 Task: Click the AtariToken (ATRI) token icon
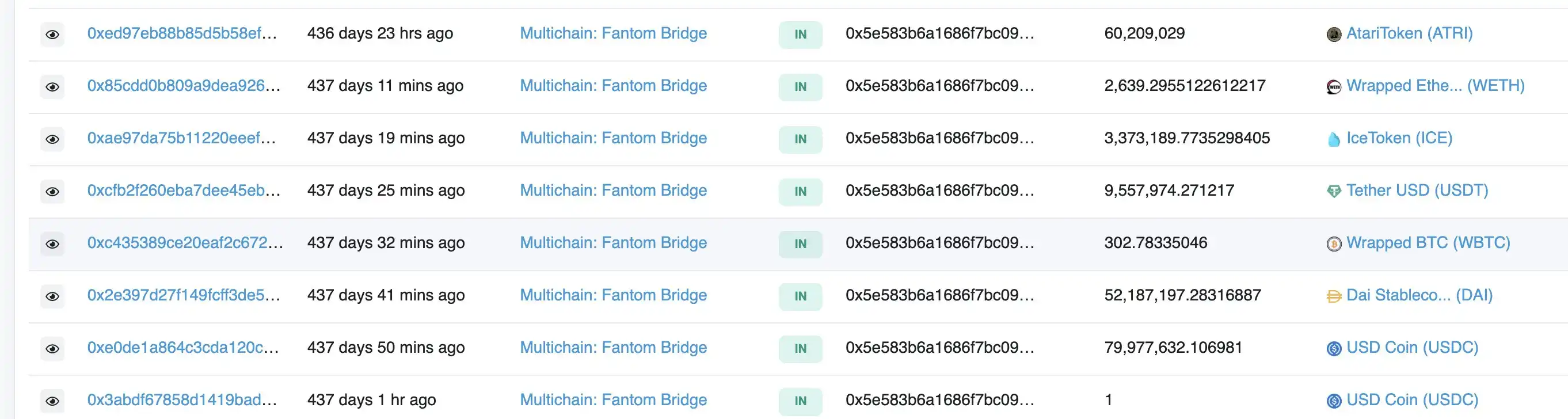(1333, 35)
